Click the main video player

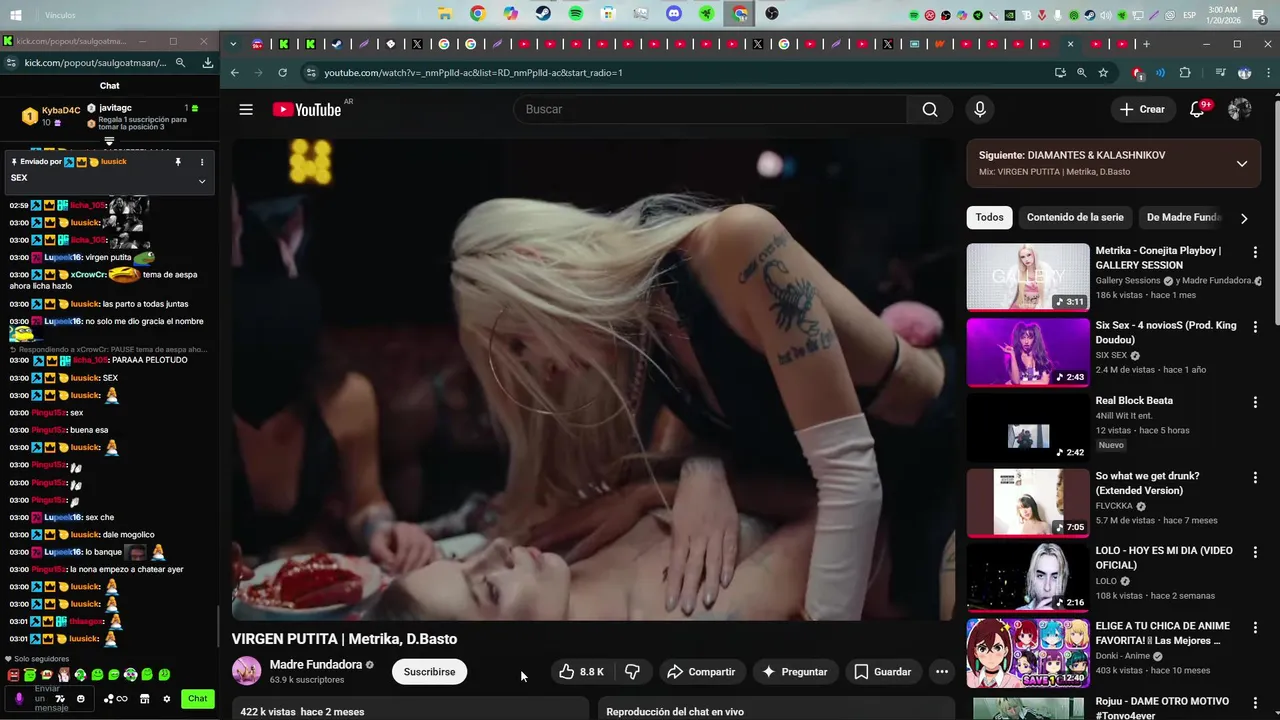(x=593, y=378)
